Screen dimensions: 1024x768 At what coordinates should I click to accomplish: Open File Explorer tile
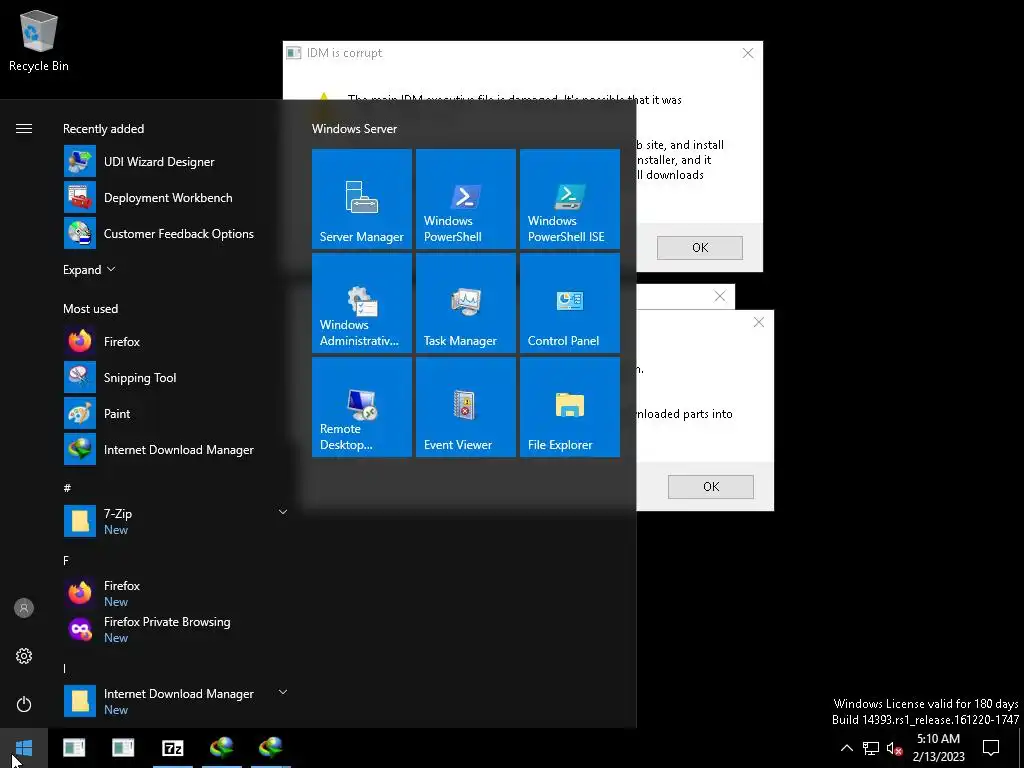click(x=570, y=407)
